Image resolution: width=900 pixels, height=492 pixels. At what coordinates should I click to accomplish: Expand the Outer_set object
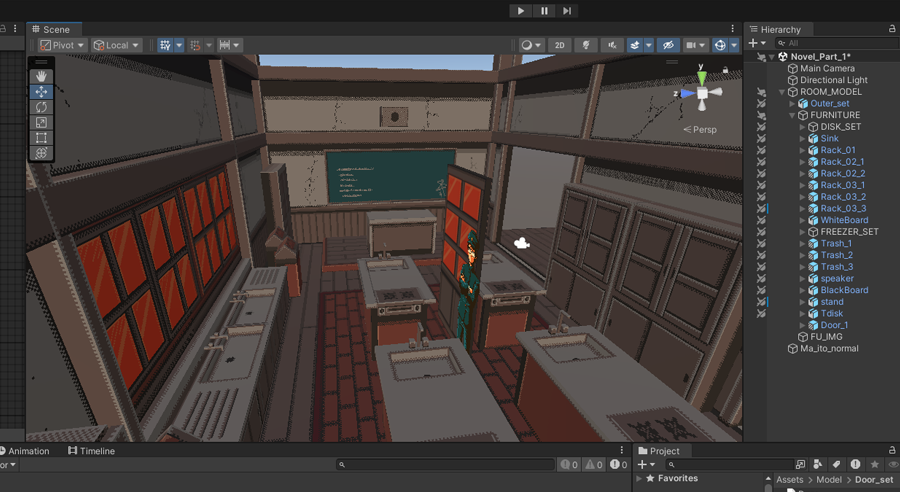coord(792,104)
